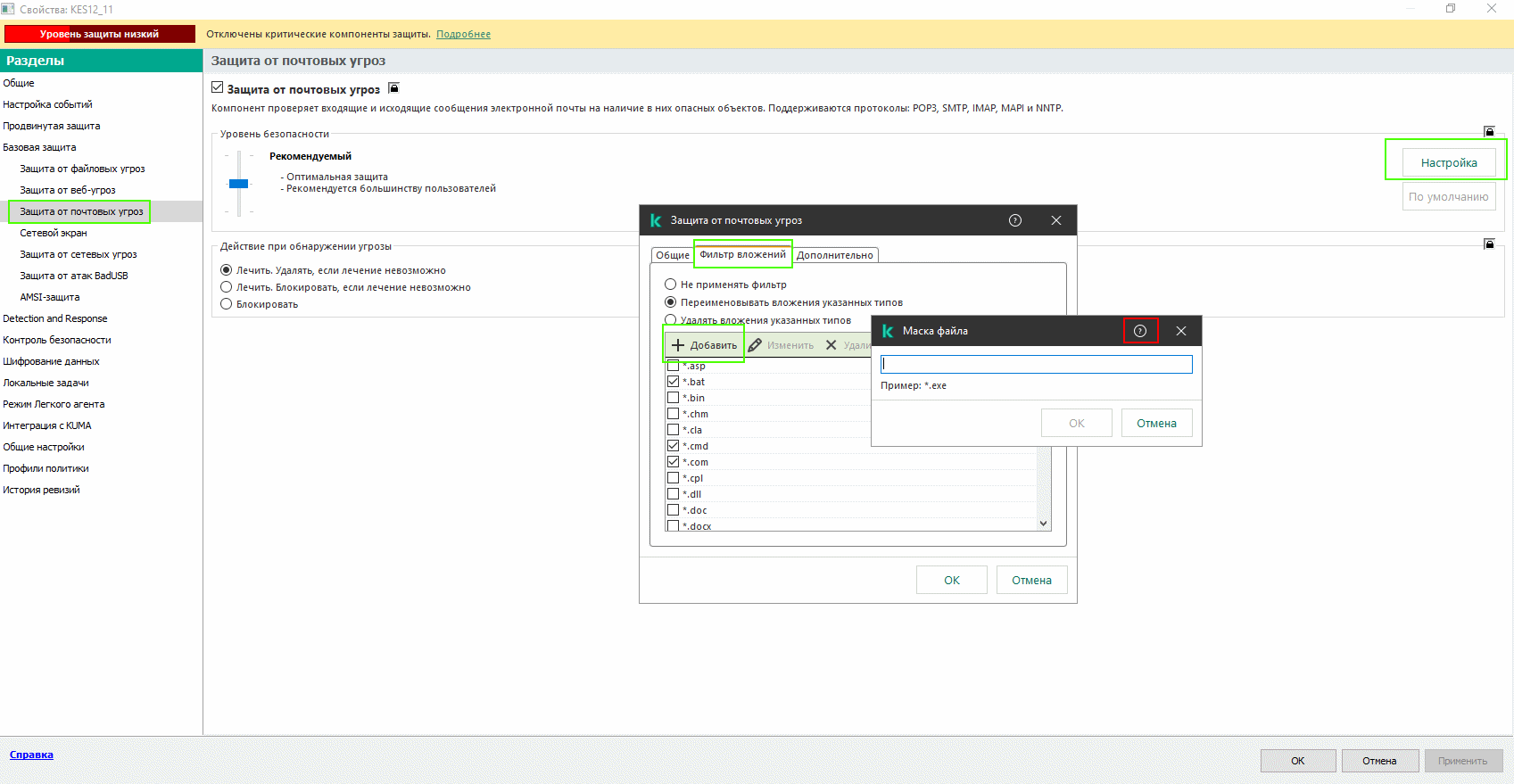Select Блокировать action radio button
This screenshot has width=1514, height=784.
click(x=227, y=304)
